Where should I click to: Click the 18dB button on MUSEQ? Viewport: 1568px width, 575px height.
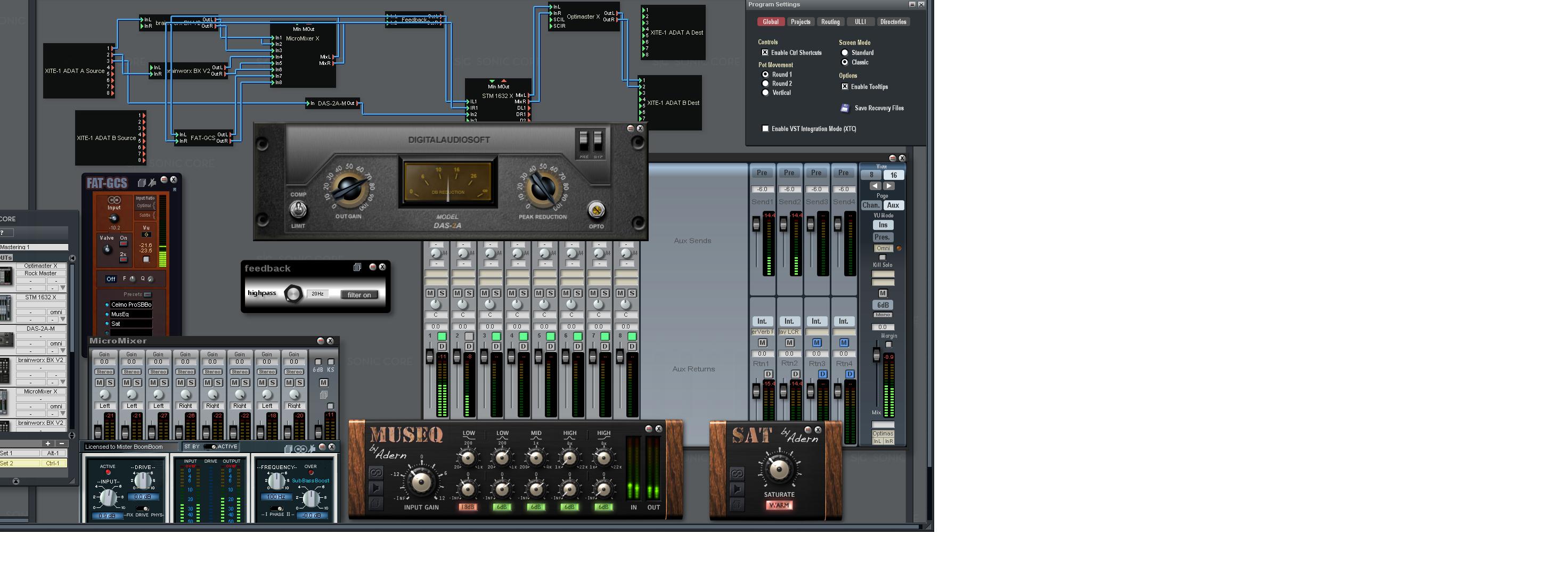(x=468, y=507)
